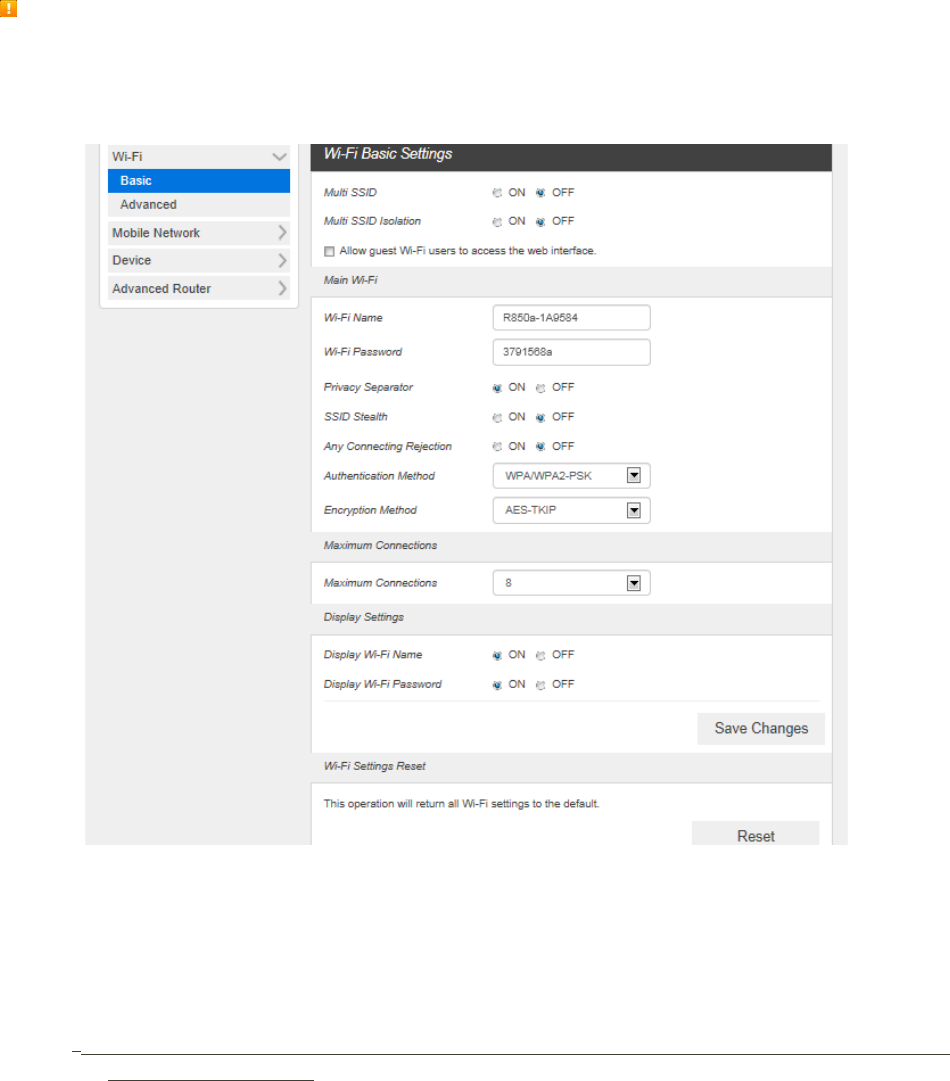950x1081 pixels.
Task: Collapse the Wi-Fi sidebar section chevron
Action: [x=279, y=156]
